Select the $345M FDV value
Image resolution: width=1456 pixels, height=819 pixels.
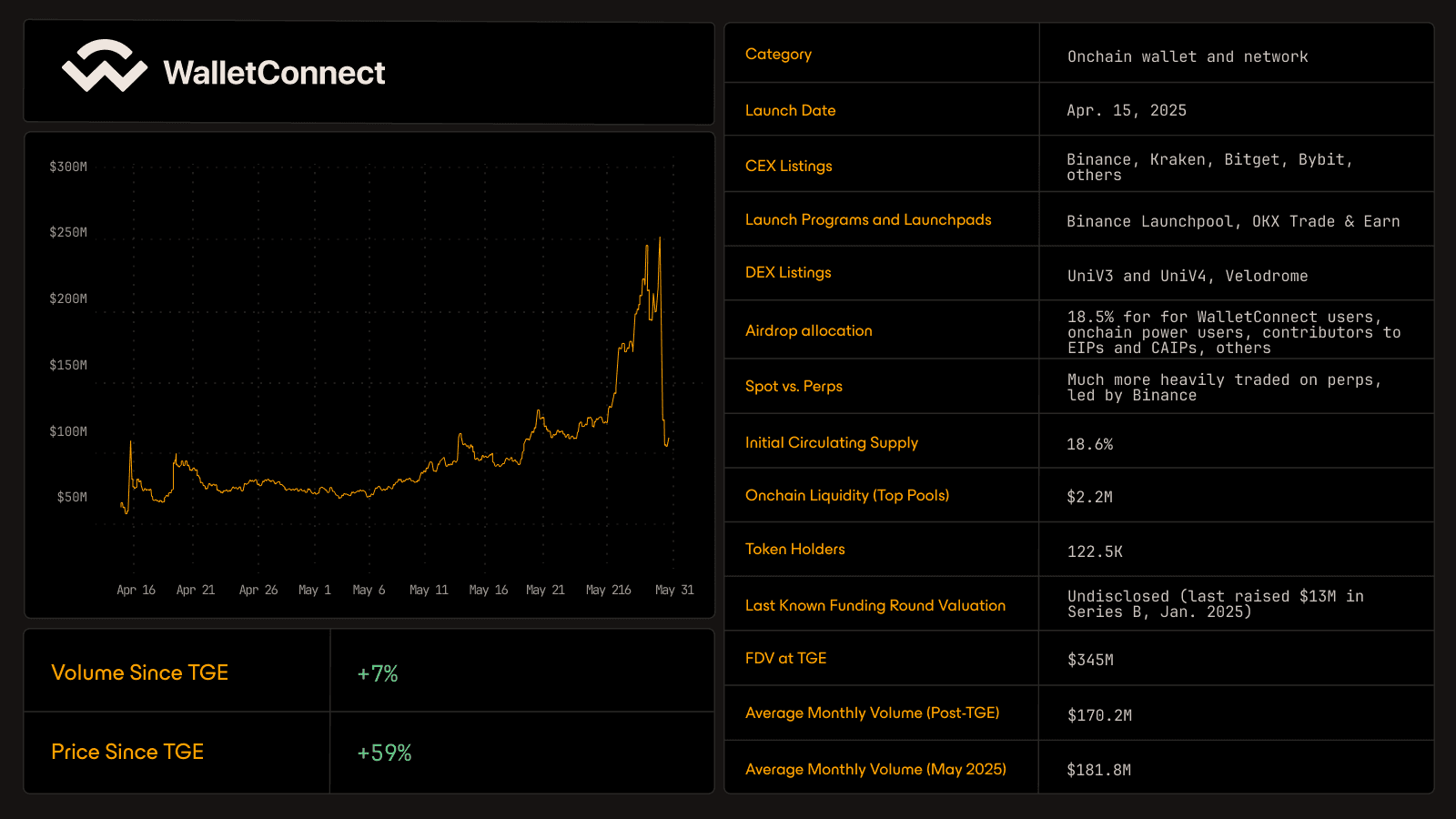pos(1090,660)
